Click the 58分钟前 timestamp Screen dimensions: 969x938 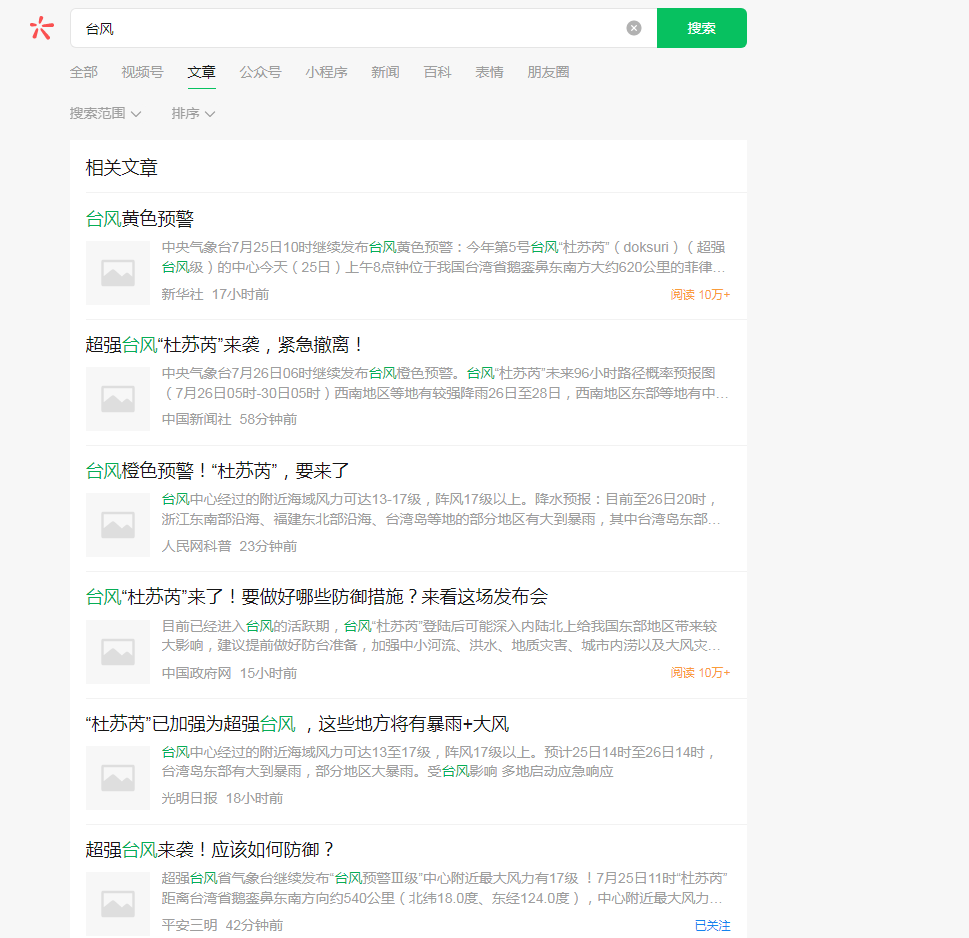coord(268,420)
